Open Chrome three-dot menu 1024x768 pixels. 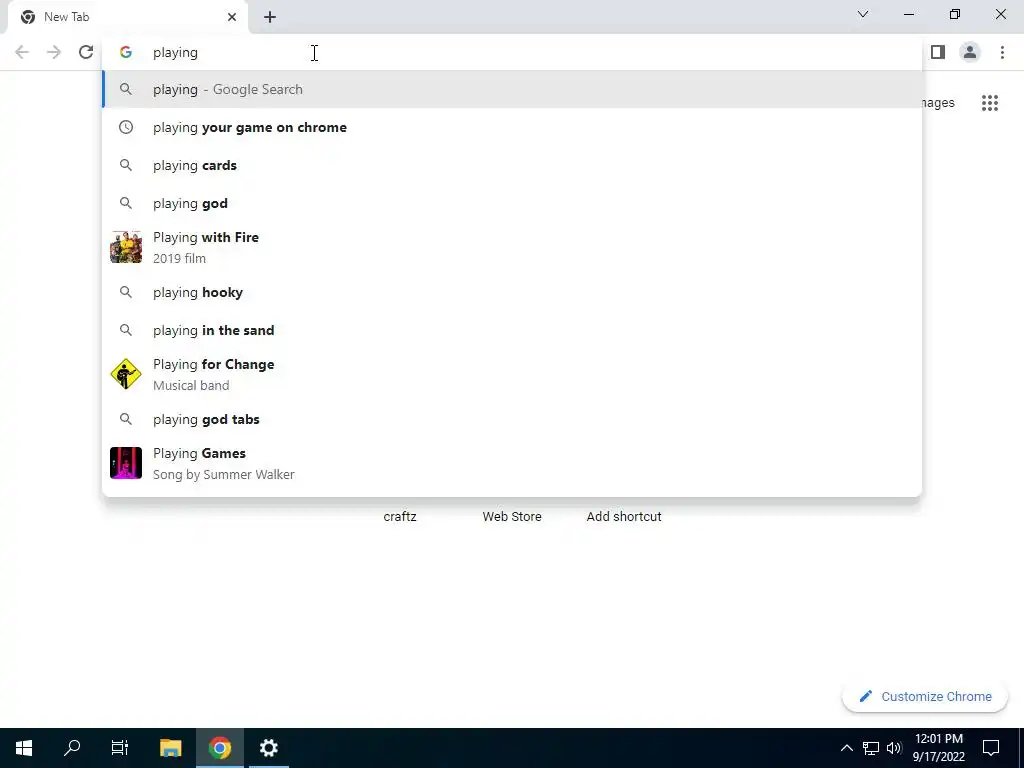pyautogui.click(x=1002, y=52)
